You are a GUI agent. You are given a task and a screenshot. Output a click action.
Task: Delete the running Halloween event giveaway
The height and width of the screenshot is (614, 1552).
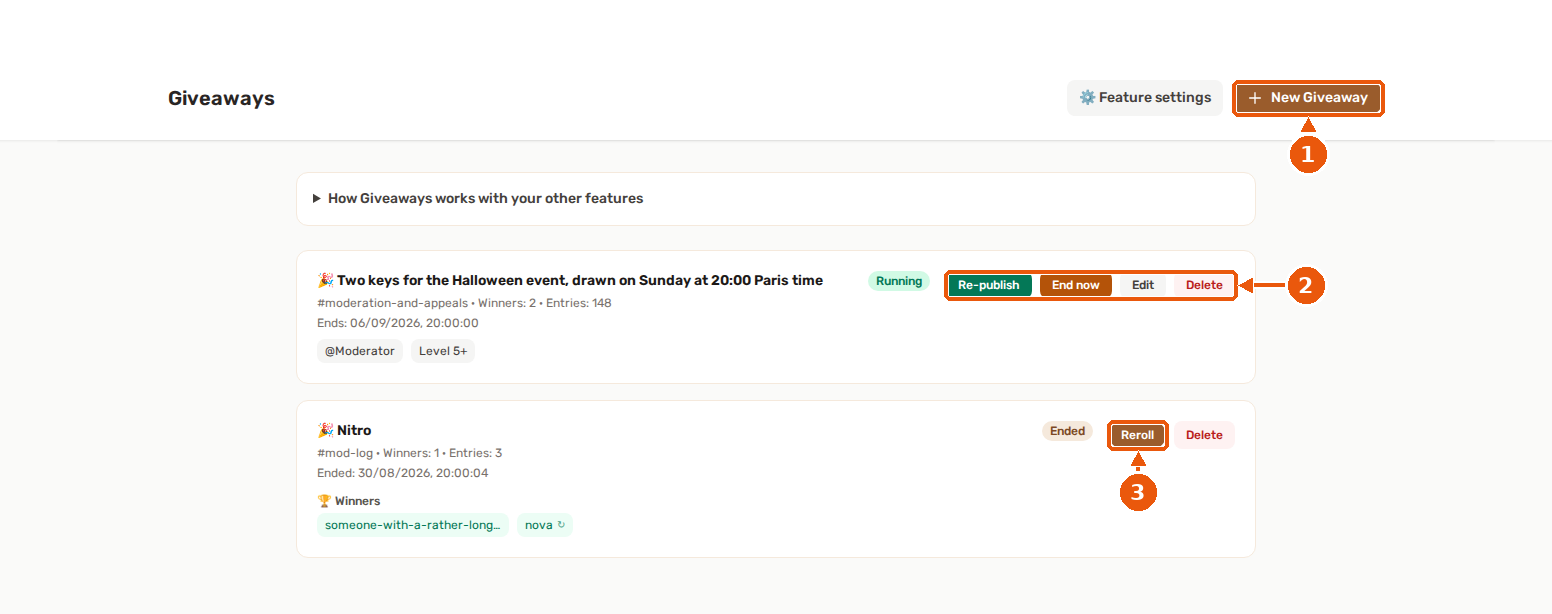[1204, 285]
